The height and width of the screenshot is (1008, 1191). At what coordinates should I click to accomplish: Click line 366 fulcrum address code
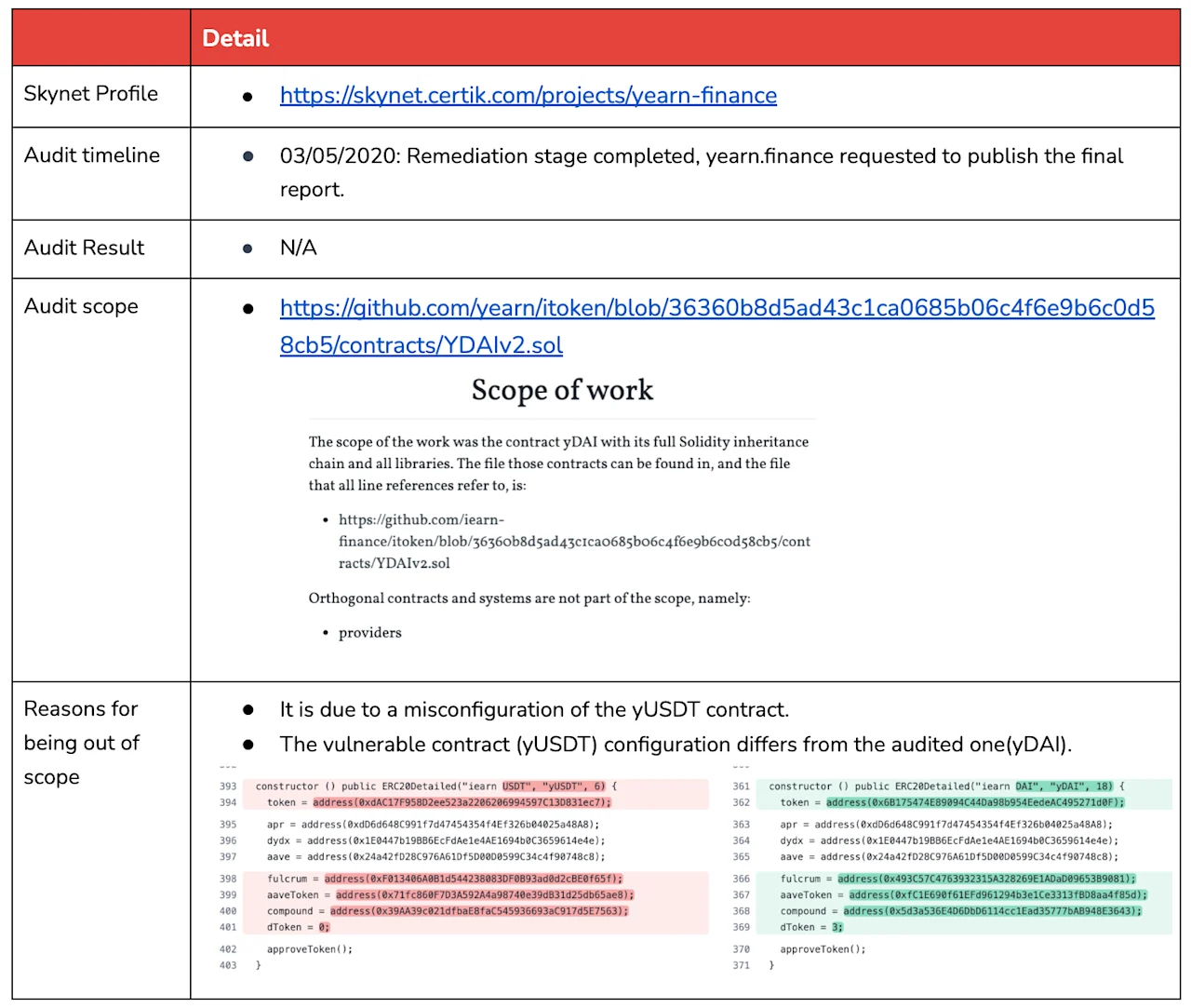click(958, 879)
